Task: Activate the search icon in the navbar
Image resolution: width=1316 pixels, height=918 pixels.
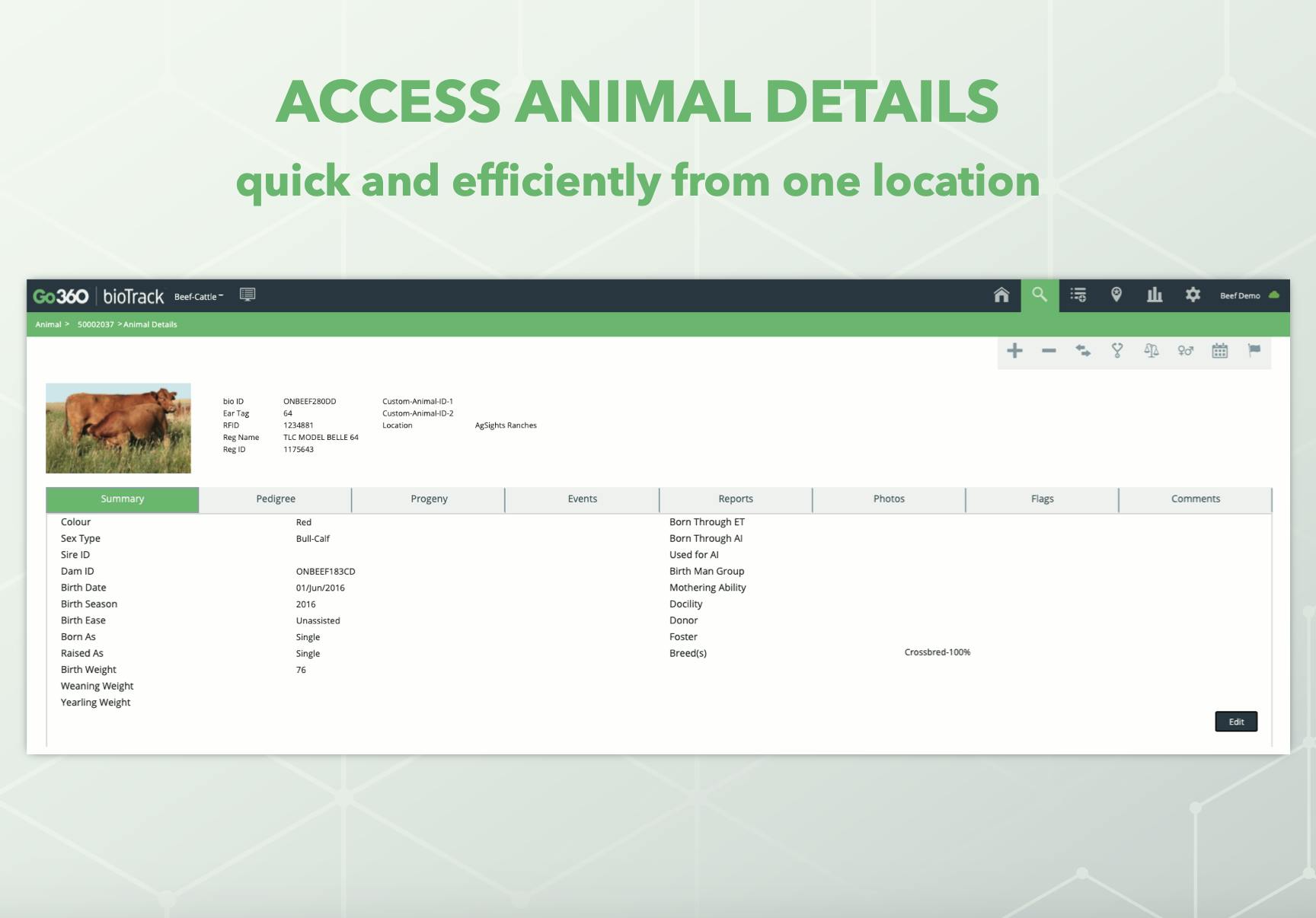Action: tap(1040, 295)
